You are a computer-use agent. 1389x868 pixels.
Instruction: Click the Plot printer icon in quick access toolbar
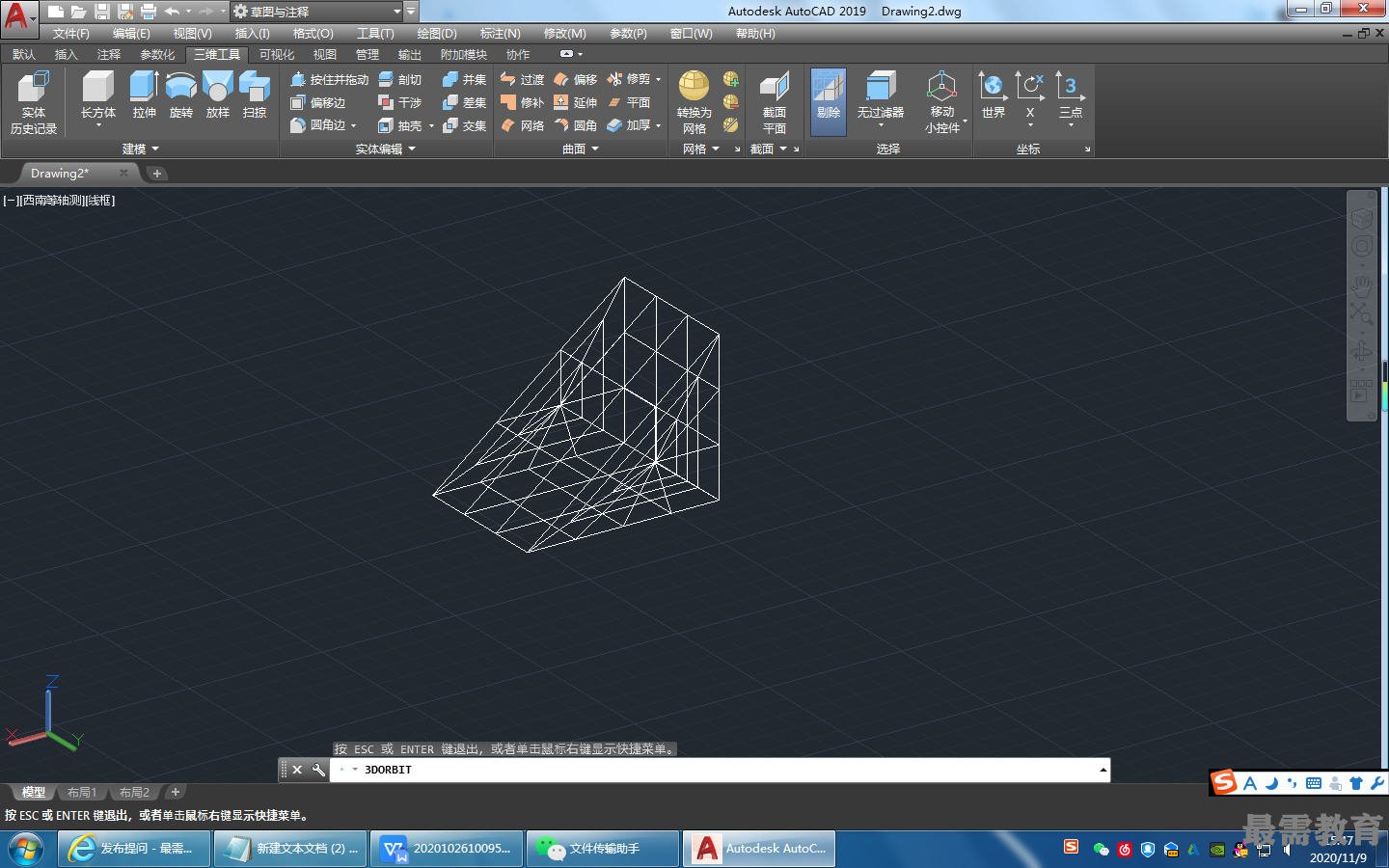click(x=149, y=12)
